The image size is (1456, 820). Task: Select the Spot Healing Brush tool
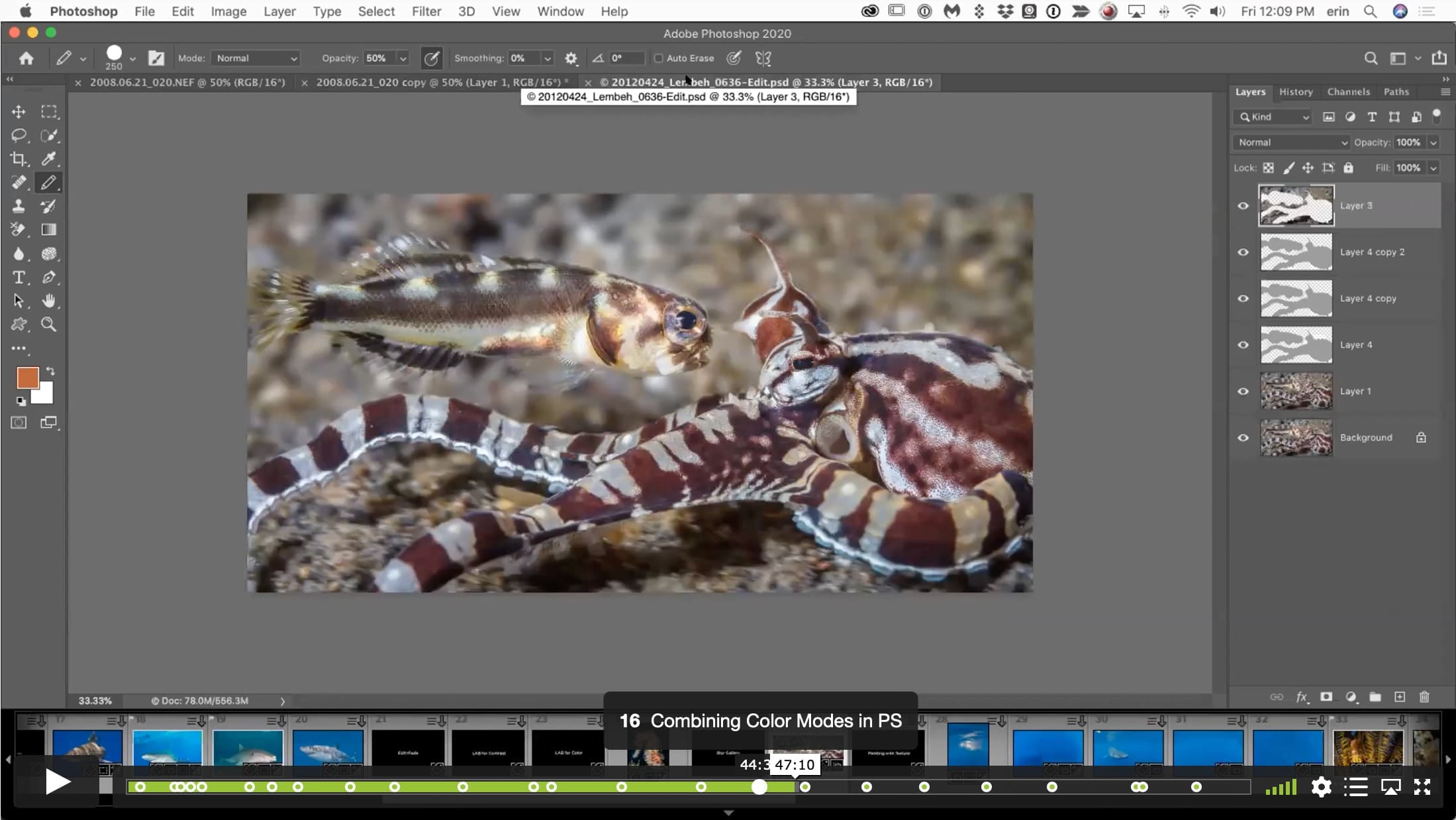(19, 183)
